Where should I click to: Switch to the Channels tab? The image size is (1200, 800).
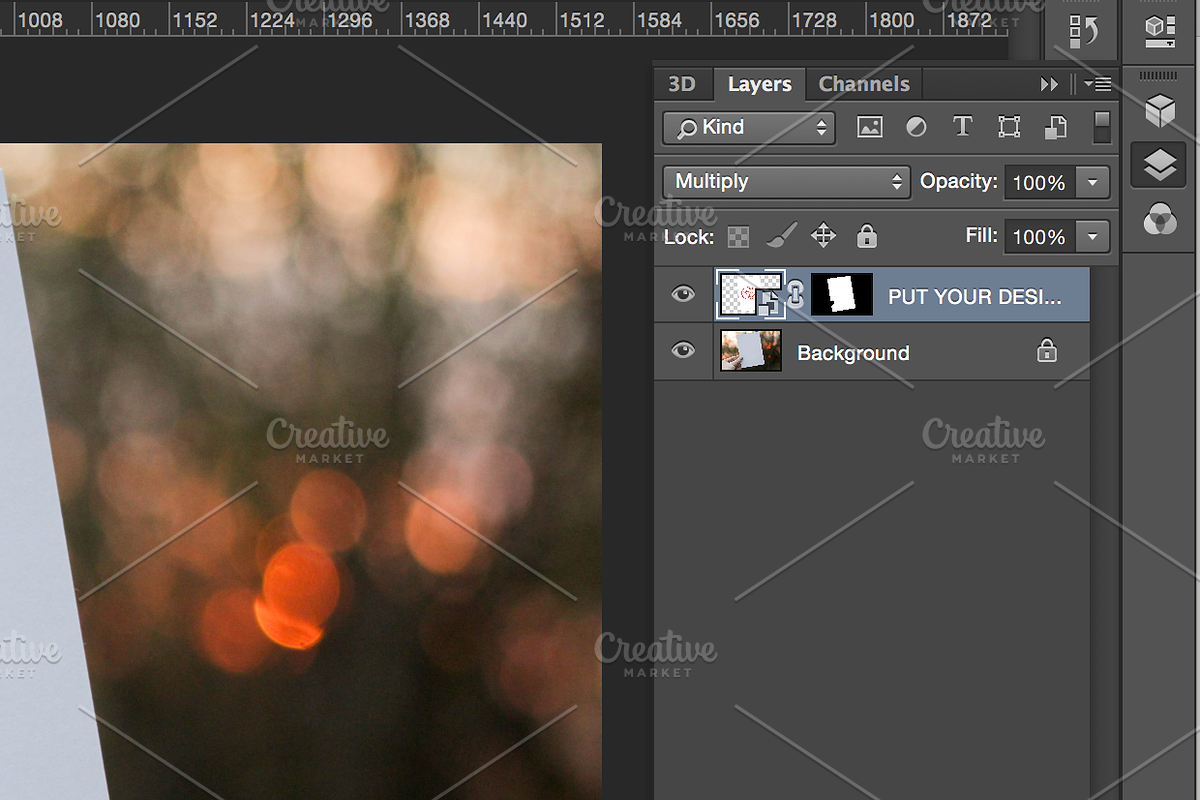coord(864,84)
